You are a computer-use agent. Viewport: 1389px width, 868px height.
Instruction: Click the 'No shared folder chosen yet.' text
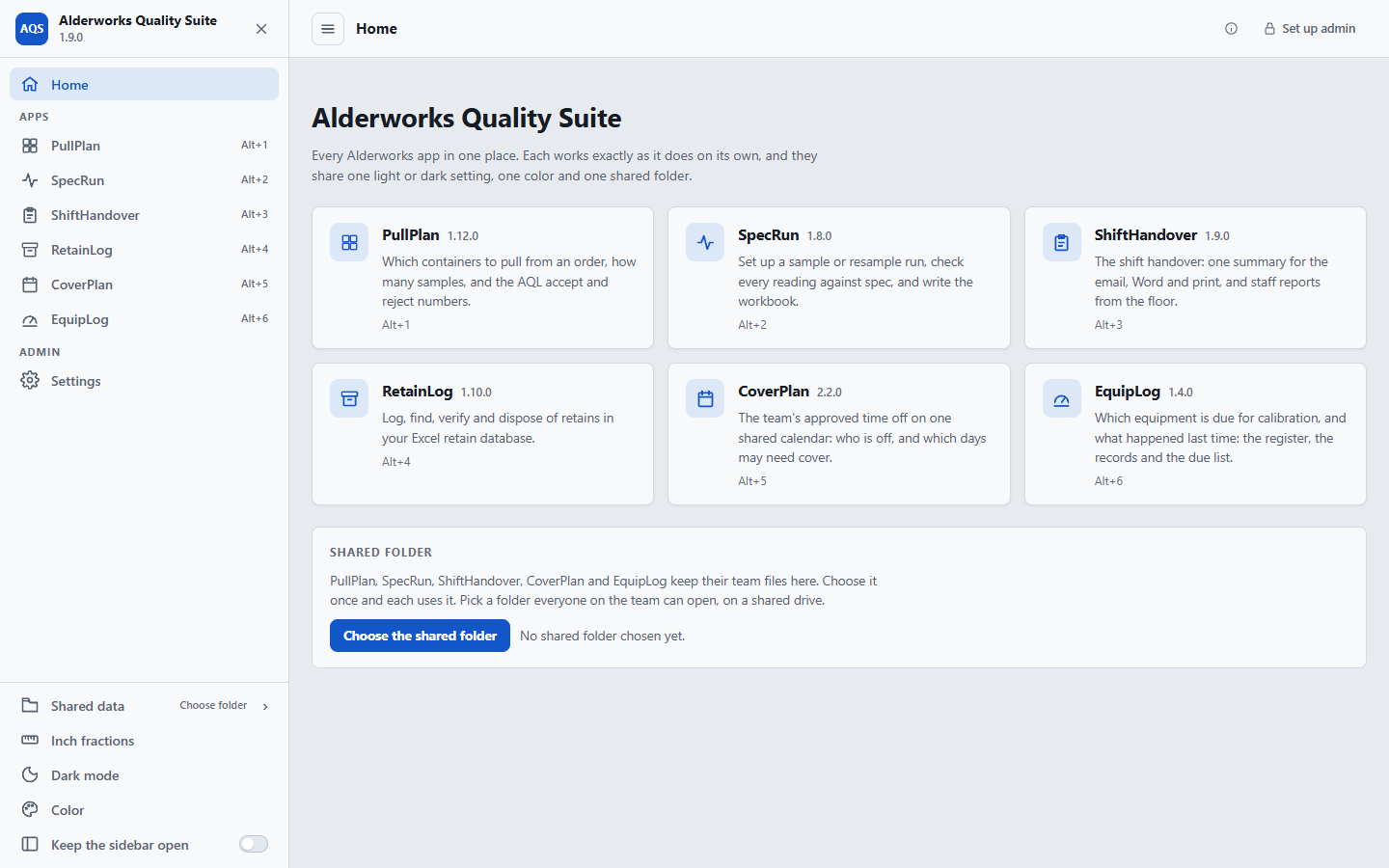tap(603, 636)
